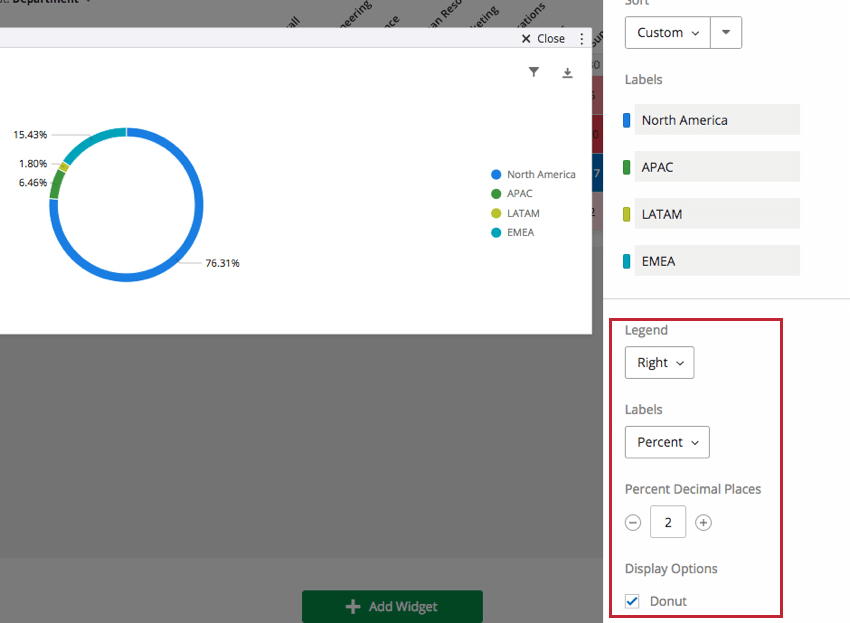850x623 pixels.
Task: Click the Close button on the widget
Action: 544,38
